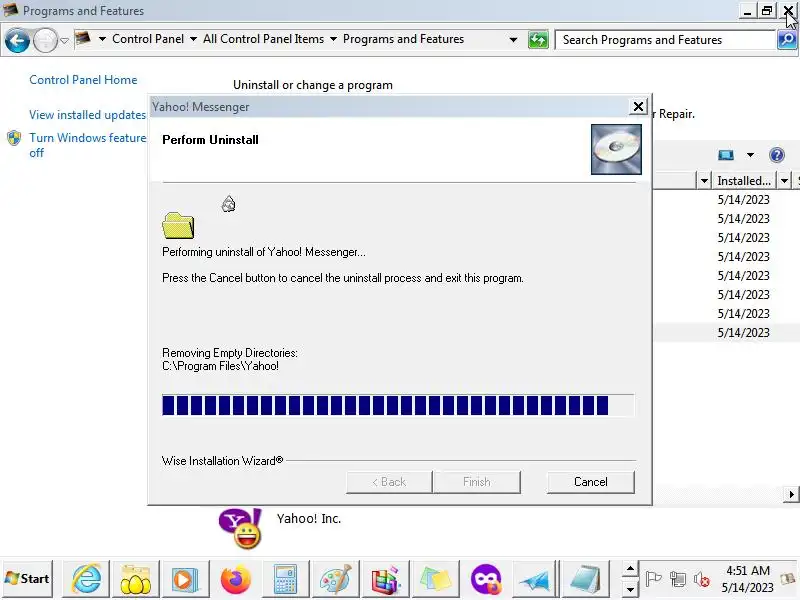Click the green Refresh button

pyautogui.click(x=538, y=39)
